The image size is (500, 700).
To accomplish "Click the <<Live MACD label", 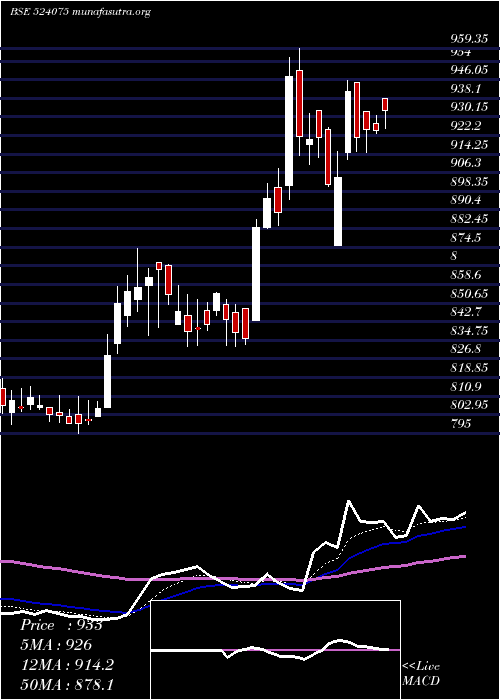I will tap(421, 673).
